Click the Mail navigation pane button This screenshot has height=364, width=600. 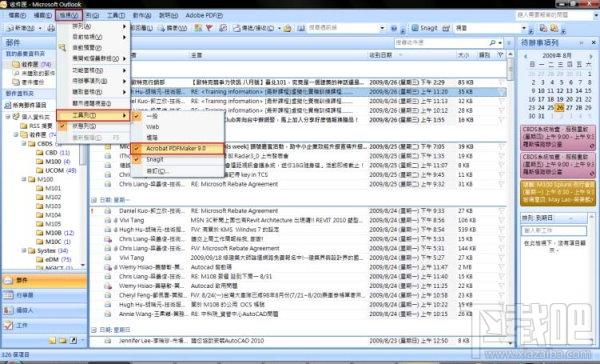point(44,281)
